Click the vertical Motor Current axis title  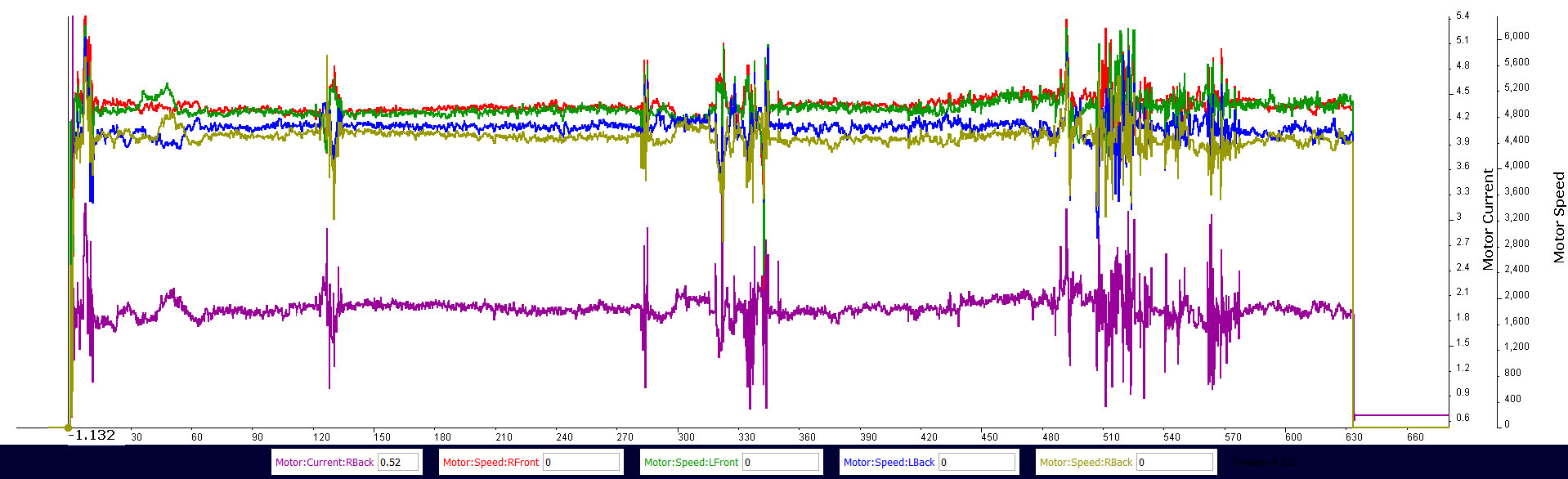tap(1488, 219)
